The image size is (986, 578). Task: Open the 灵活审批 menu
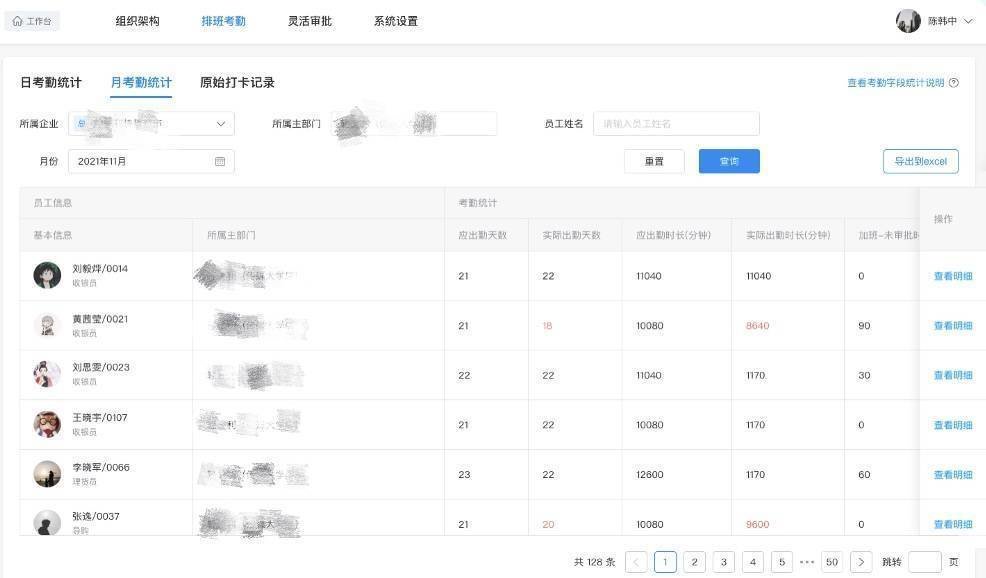click(x=309, y=21)
